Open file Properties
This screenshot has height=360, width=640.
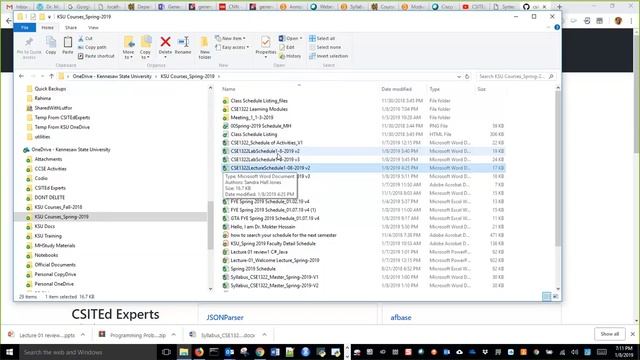(266, 47)
